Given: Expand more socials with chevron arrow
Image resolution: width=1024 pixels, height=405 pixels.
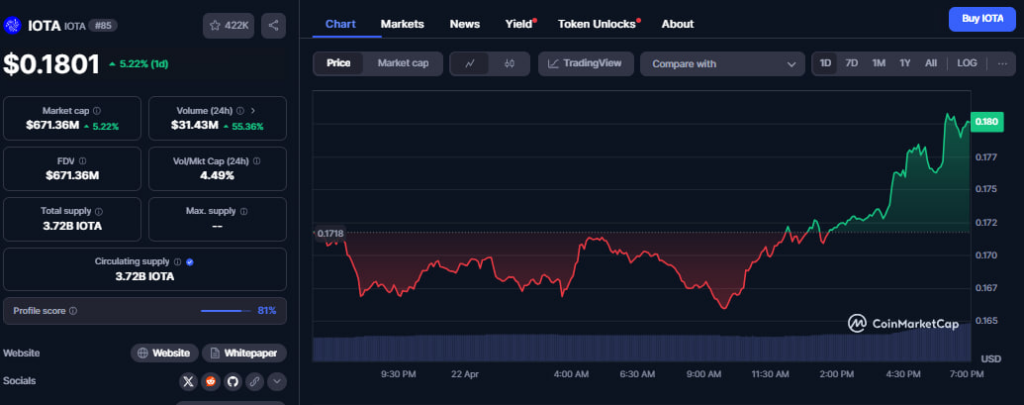Looking at the screenshot, I should pyautogui.click(x=277, y=381).
